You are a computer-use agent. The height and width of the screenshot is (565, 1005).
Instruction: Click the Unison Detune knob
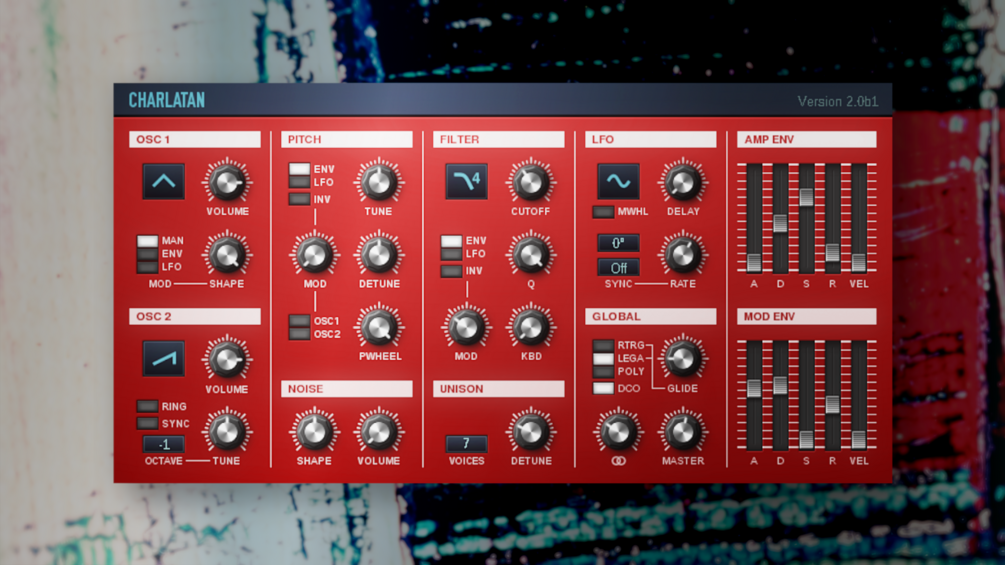click(531, 432)
